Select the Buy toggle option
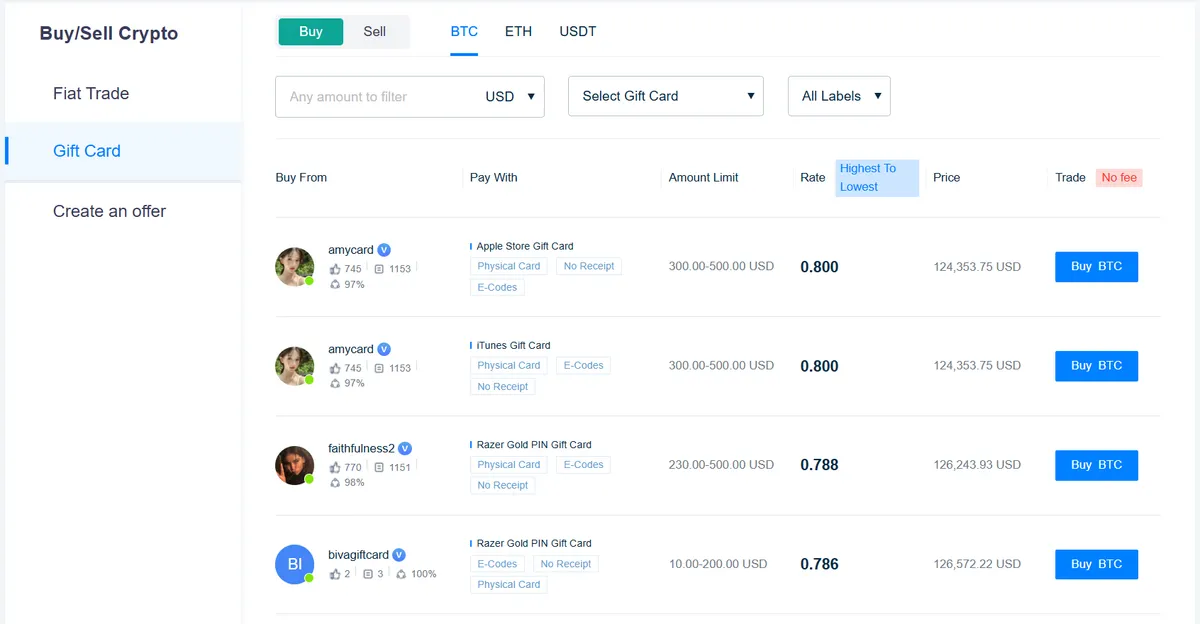 311,32
